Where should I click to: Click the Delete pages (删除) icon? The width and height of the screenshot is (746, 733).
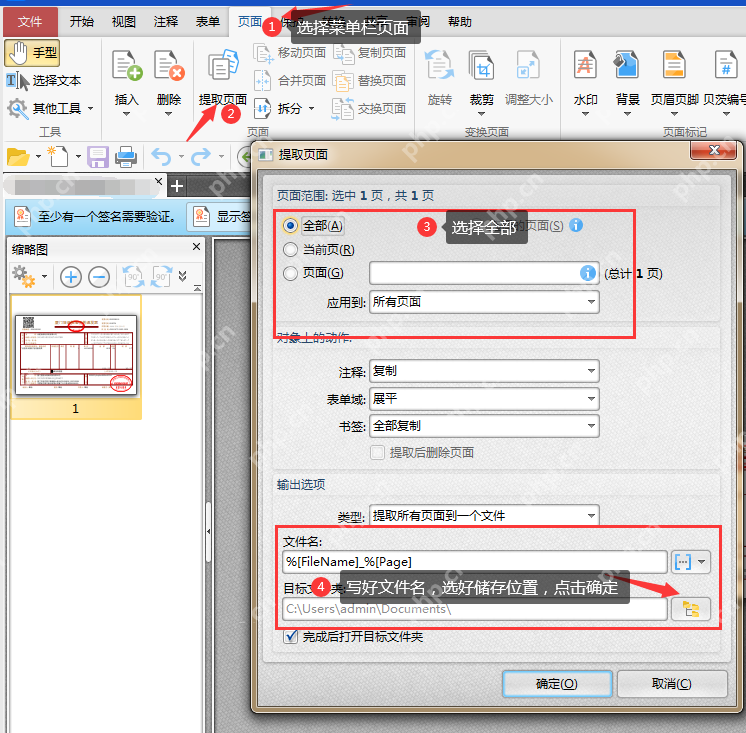[169, 65]
